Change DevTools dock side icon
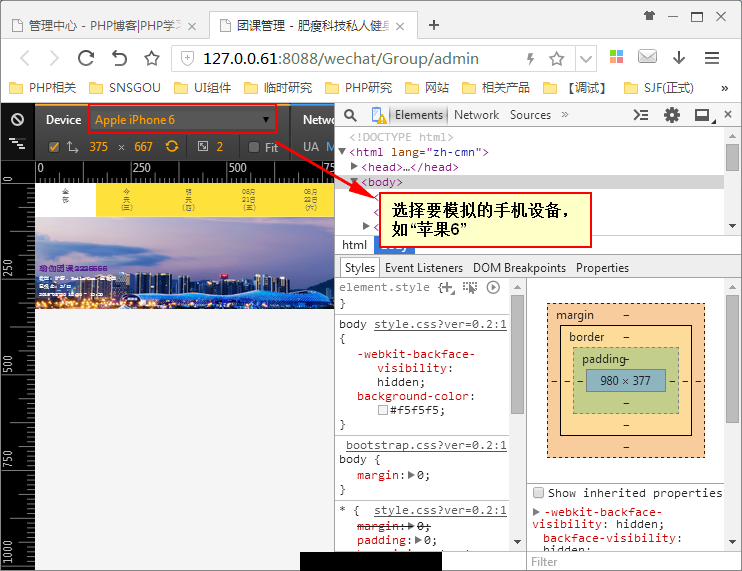Viewport: 742px width, 571px height. point(704,115)
